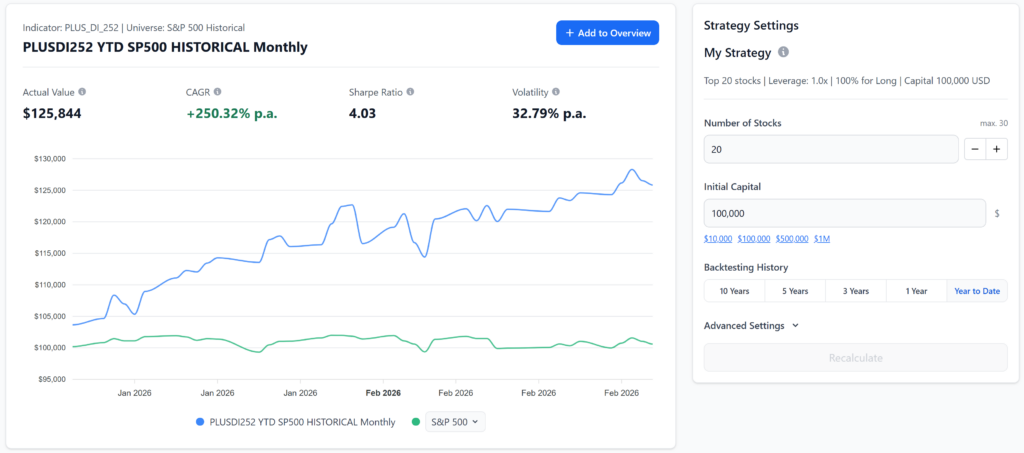Select 5 Years backtesting history
1024x453 pixels.
point(795,291)
